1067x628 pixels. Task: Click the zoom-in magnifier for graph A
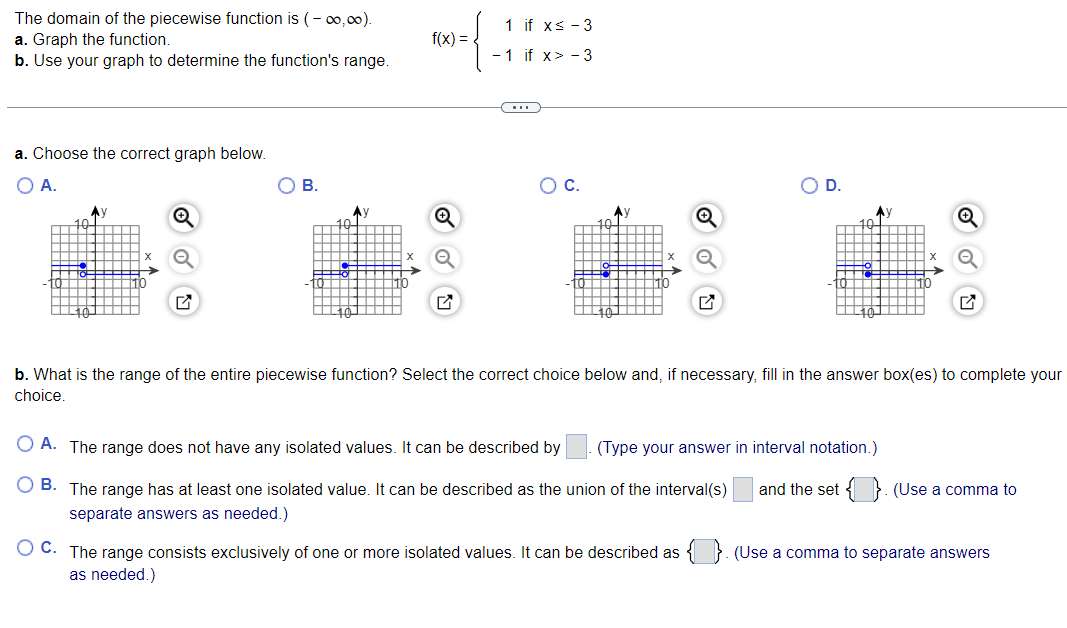click(182, 218)
